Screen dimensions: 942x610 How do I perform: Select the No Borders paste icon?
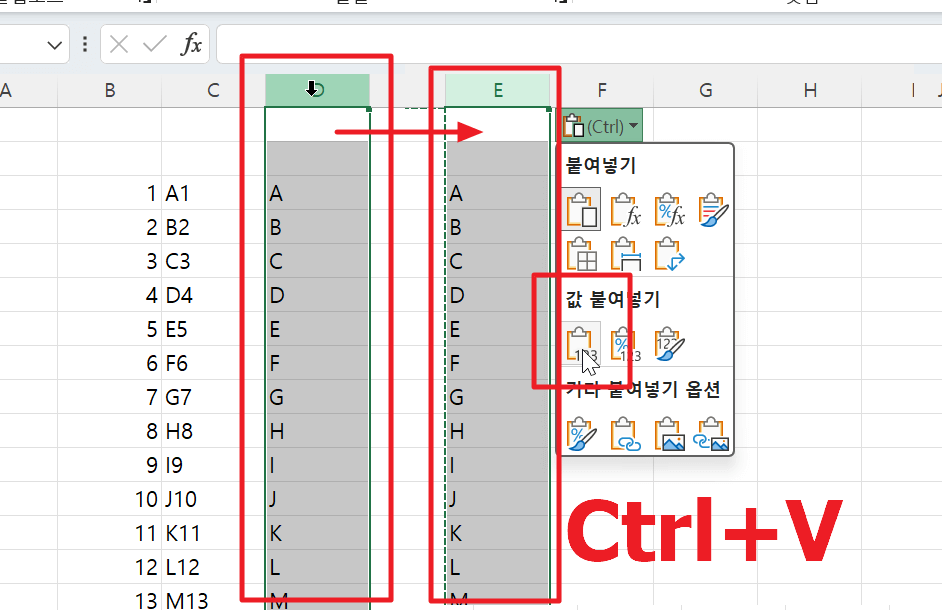pyautogui.click(x=582, y=254)
